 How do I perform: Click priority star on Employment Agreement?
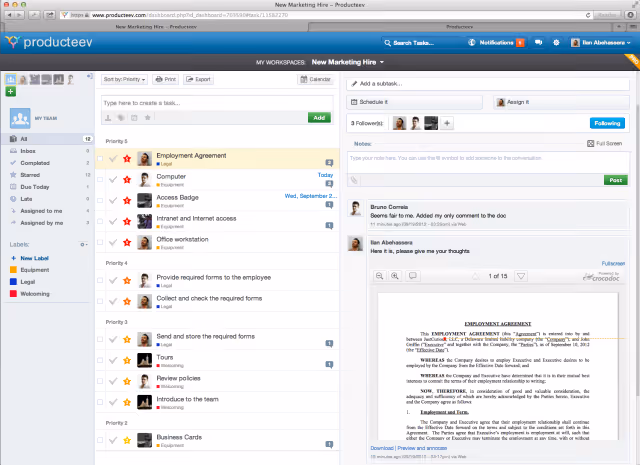pyautogui.click(x=127, y=159)
